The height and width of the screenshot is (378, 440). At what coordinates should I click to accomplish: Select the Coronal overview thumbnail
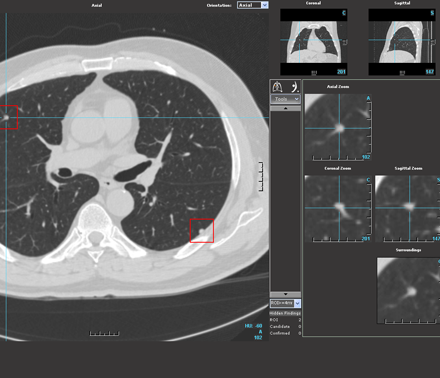click(314, 42)
